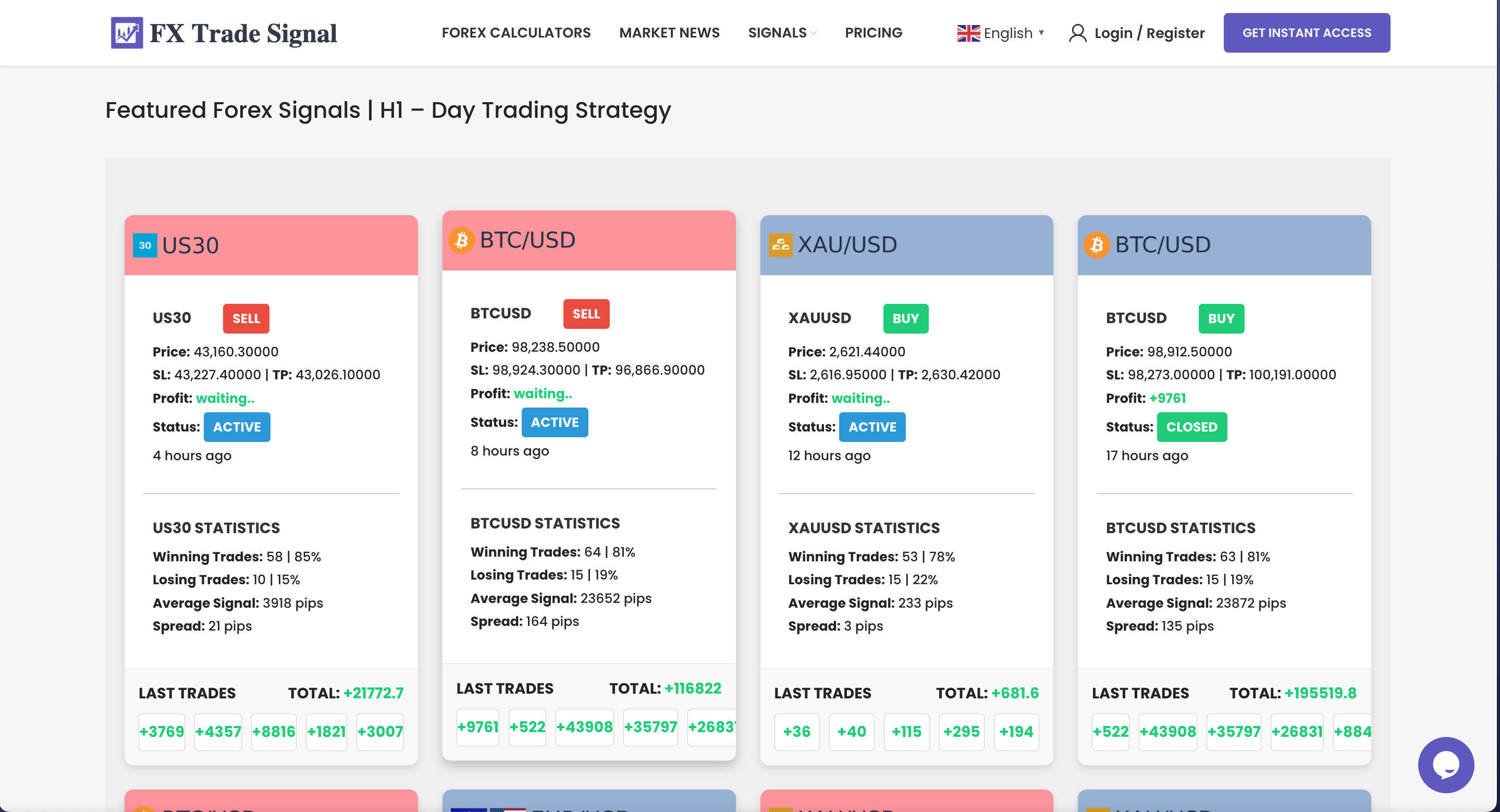Click the +3769 last trade box
The image size is (1500, 812).
point(162,731)
